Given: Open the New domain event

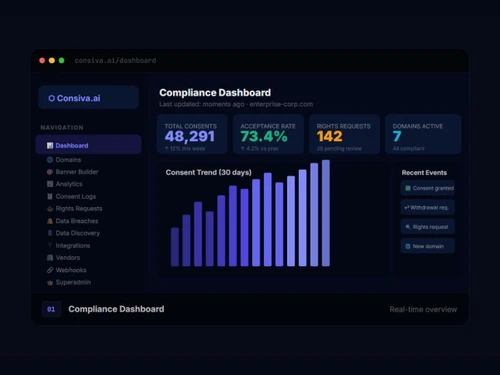Looking at the screenshot, I should coord(428,246).
